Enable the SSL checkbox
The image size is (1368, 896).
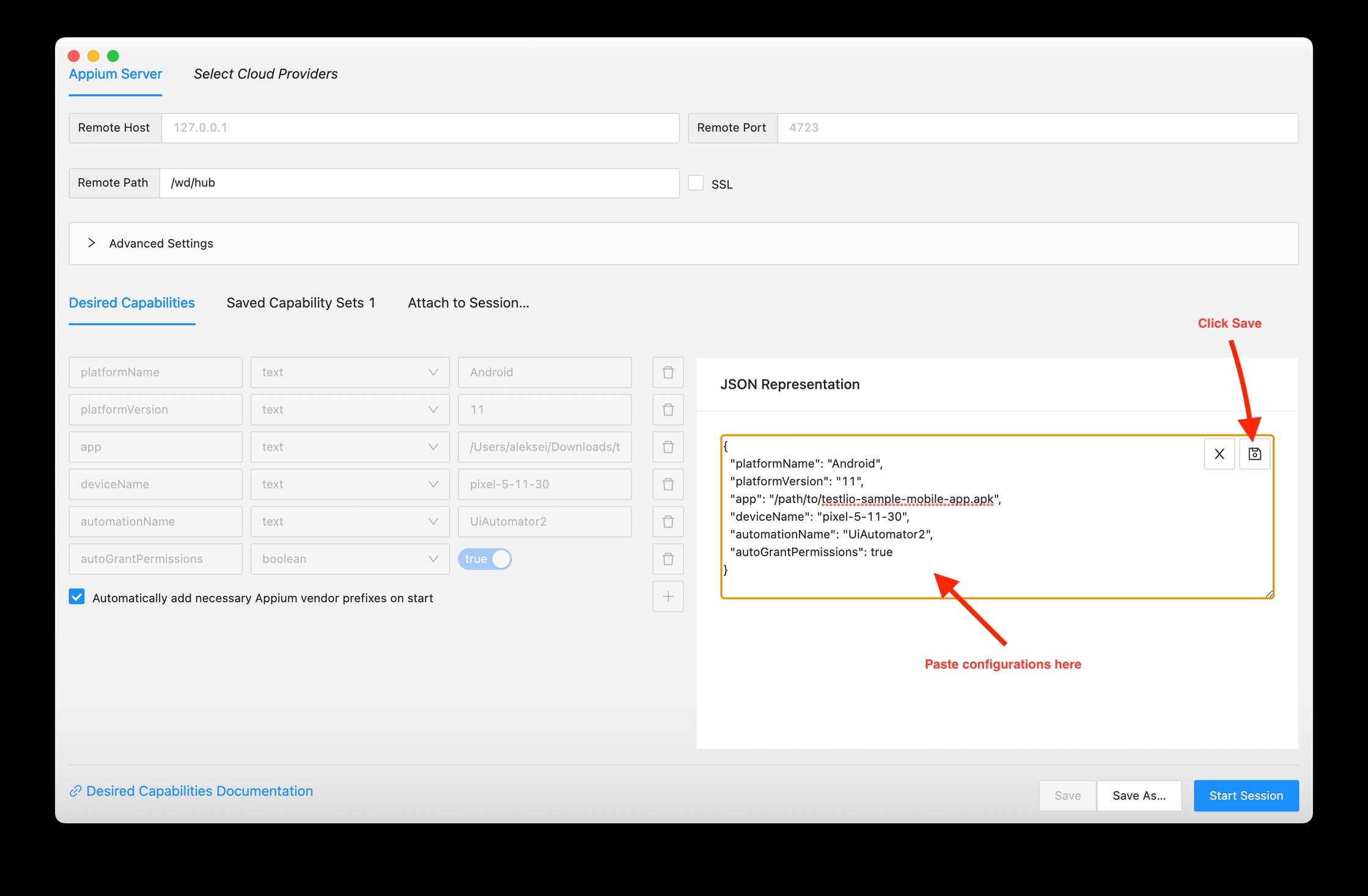point(696,183)
